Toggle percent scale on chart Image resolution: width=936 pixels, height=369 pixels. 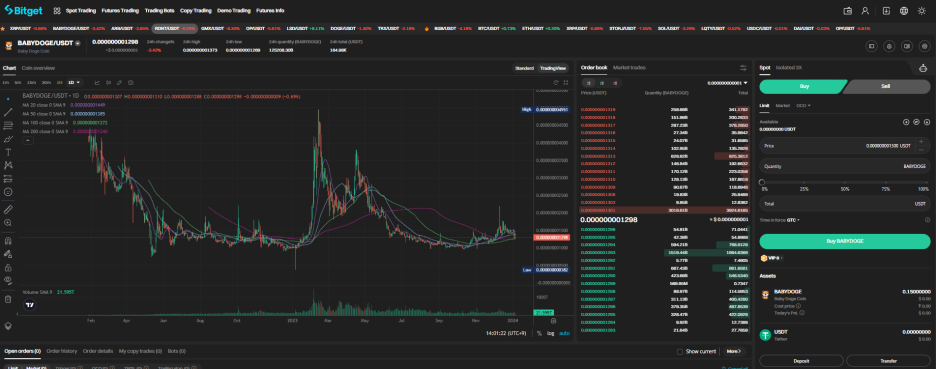click(539, 333)
